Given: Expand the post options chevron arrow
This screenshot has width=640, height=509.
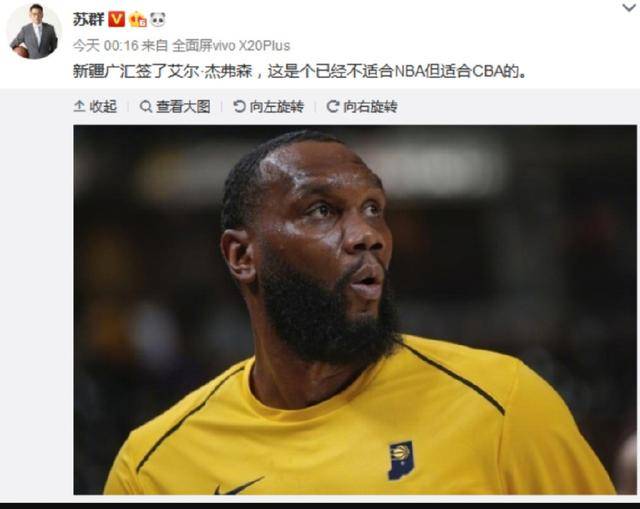Looking at the screenshot, I should click(x=629, y=7).
